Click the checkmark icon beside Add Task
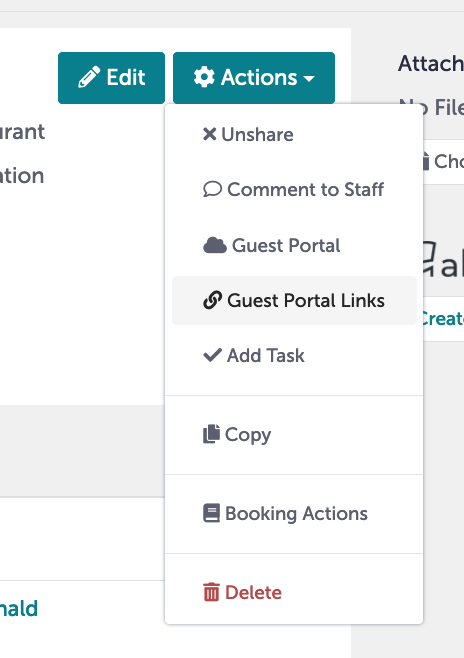Screen dimensions: 464x658 tap(212, 355)
